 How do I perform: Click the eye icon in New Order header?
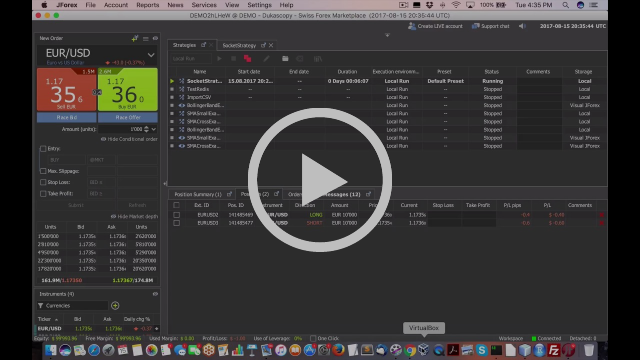coord(155,38)
